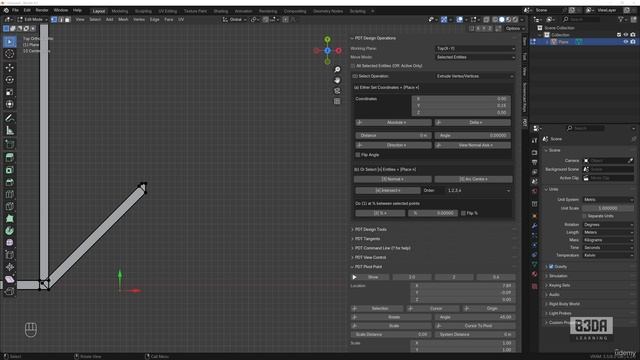The image size is (640, 360).
Task: Adjust the % value field
Action: (432, 213)
